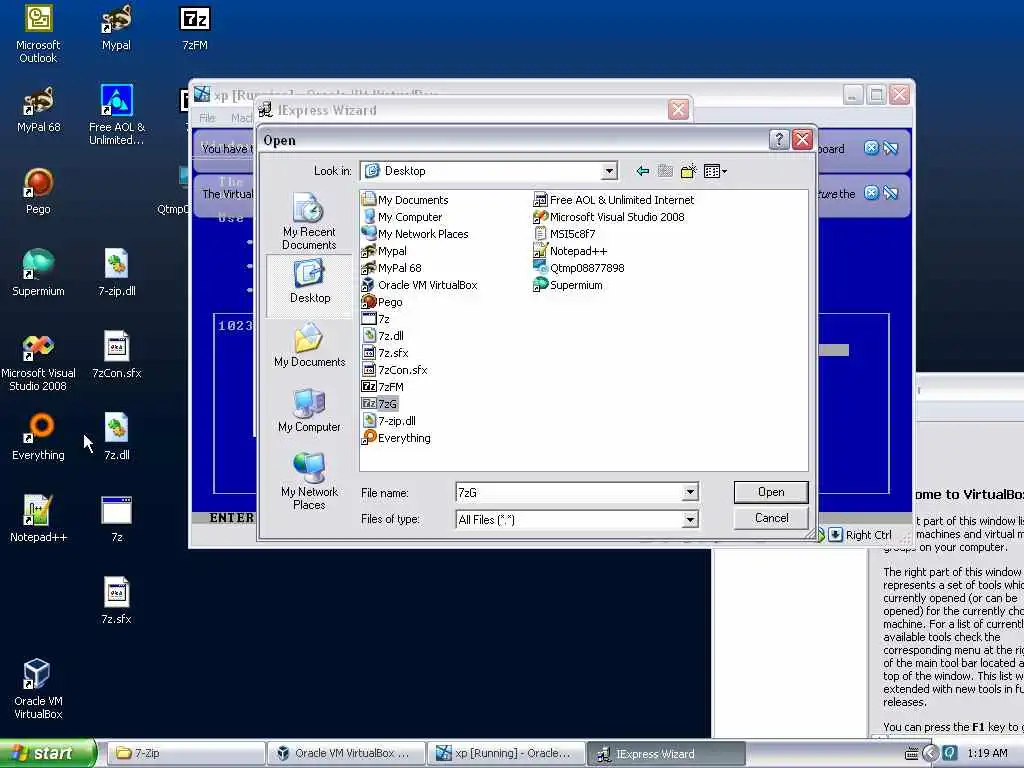The image size is (1024, 768).
Task: Select 7zCon.sfx file on desktop
Action: (117, 356)
